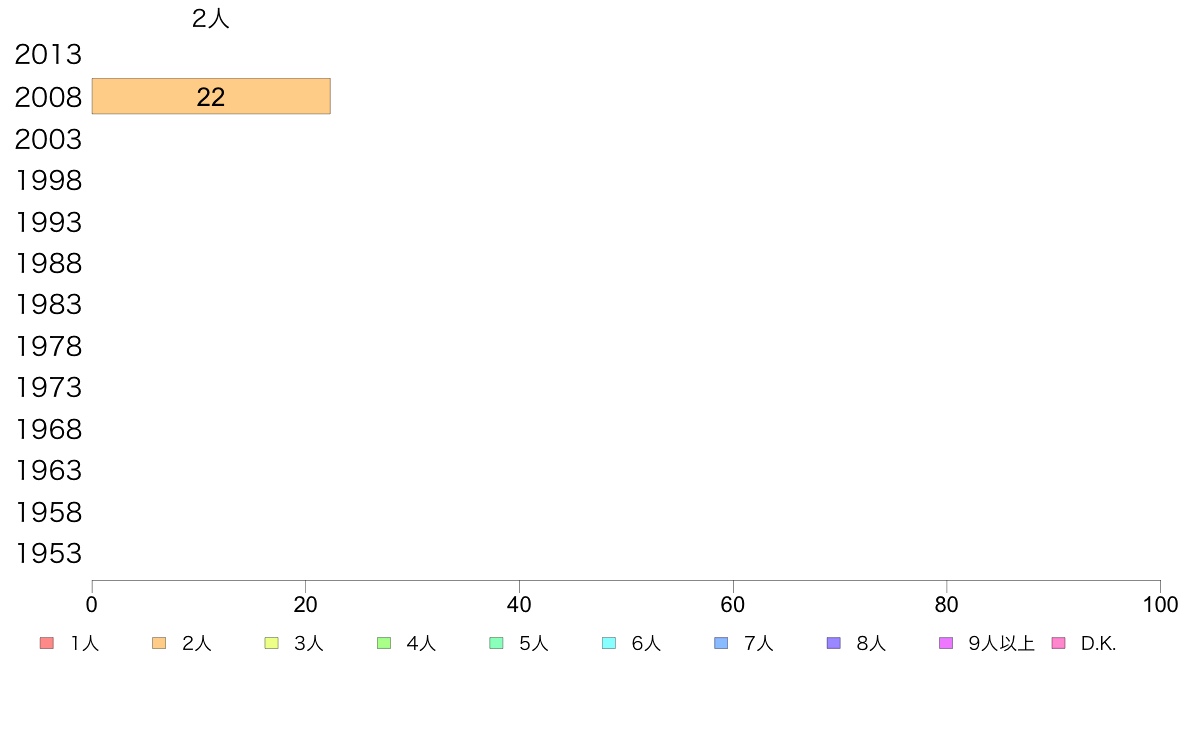Click the 2人 header label above bar
1188x736 pixels.
click(211, 18)
